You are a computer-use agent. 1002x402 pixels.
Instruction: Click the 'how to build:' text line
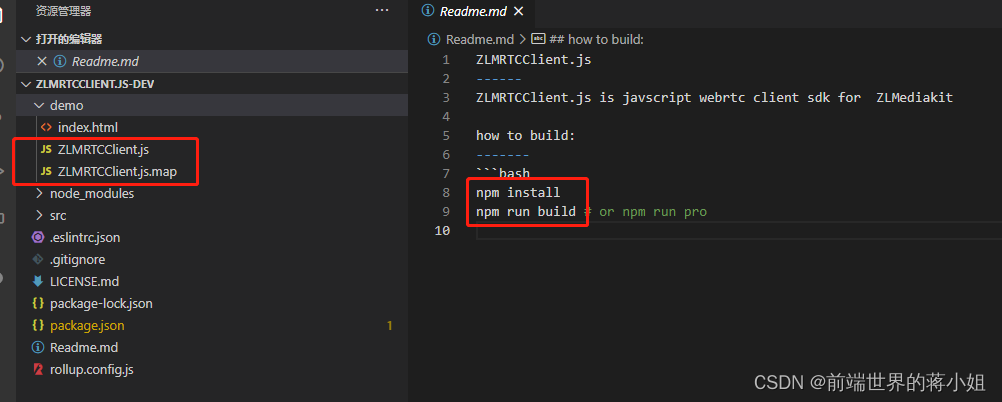pos(526,135)
